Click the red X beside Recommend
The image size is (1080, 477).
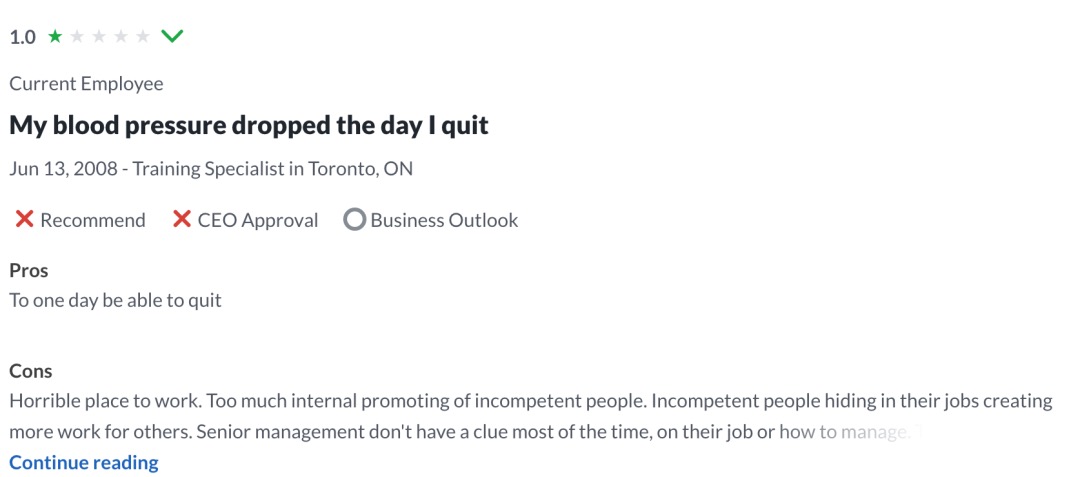[x=25, y=220]
